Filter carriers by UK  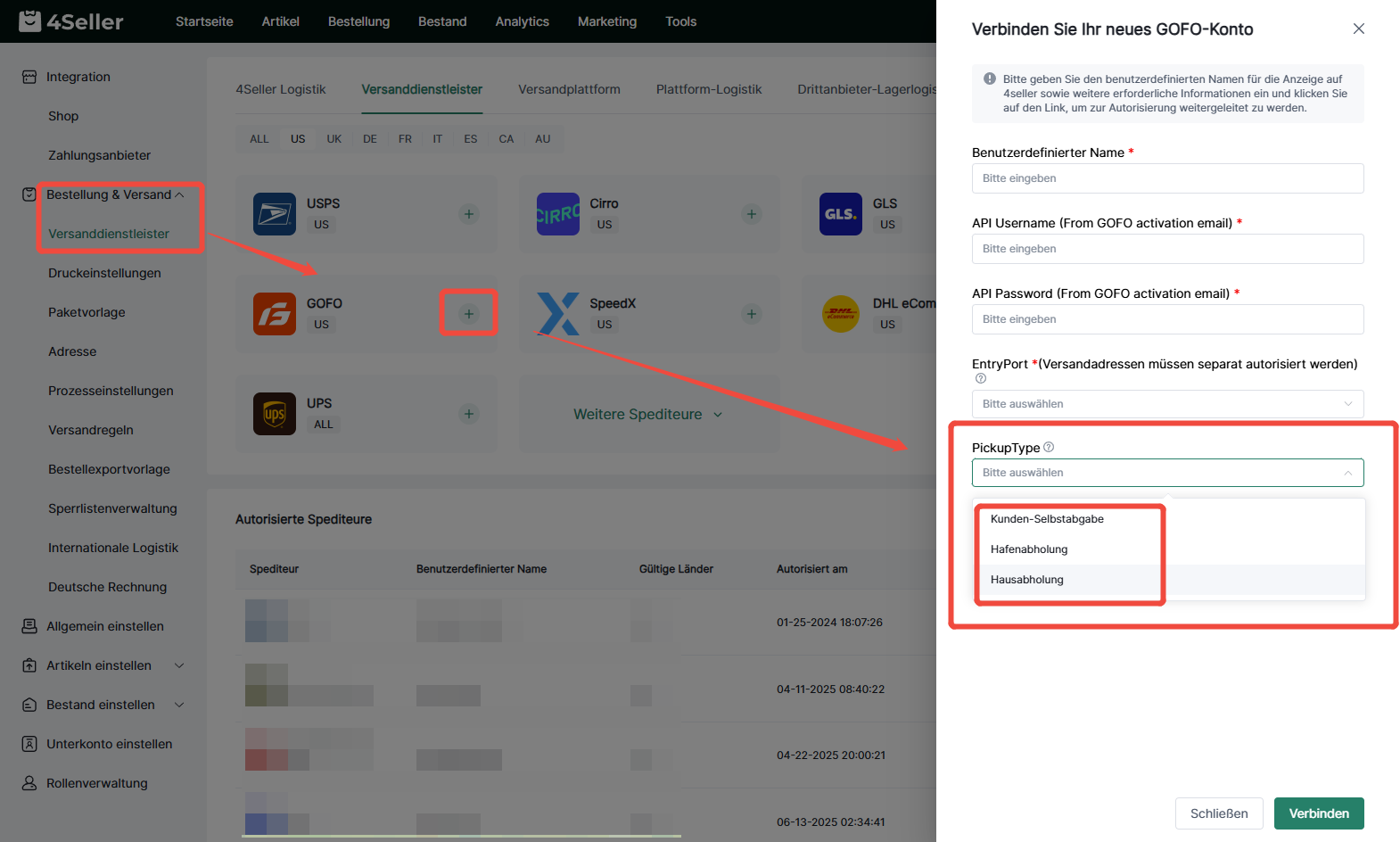click(x=334, y=139)
